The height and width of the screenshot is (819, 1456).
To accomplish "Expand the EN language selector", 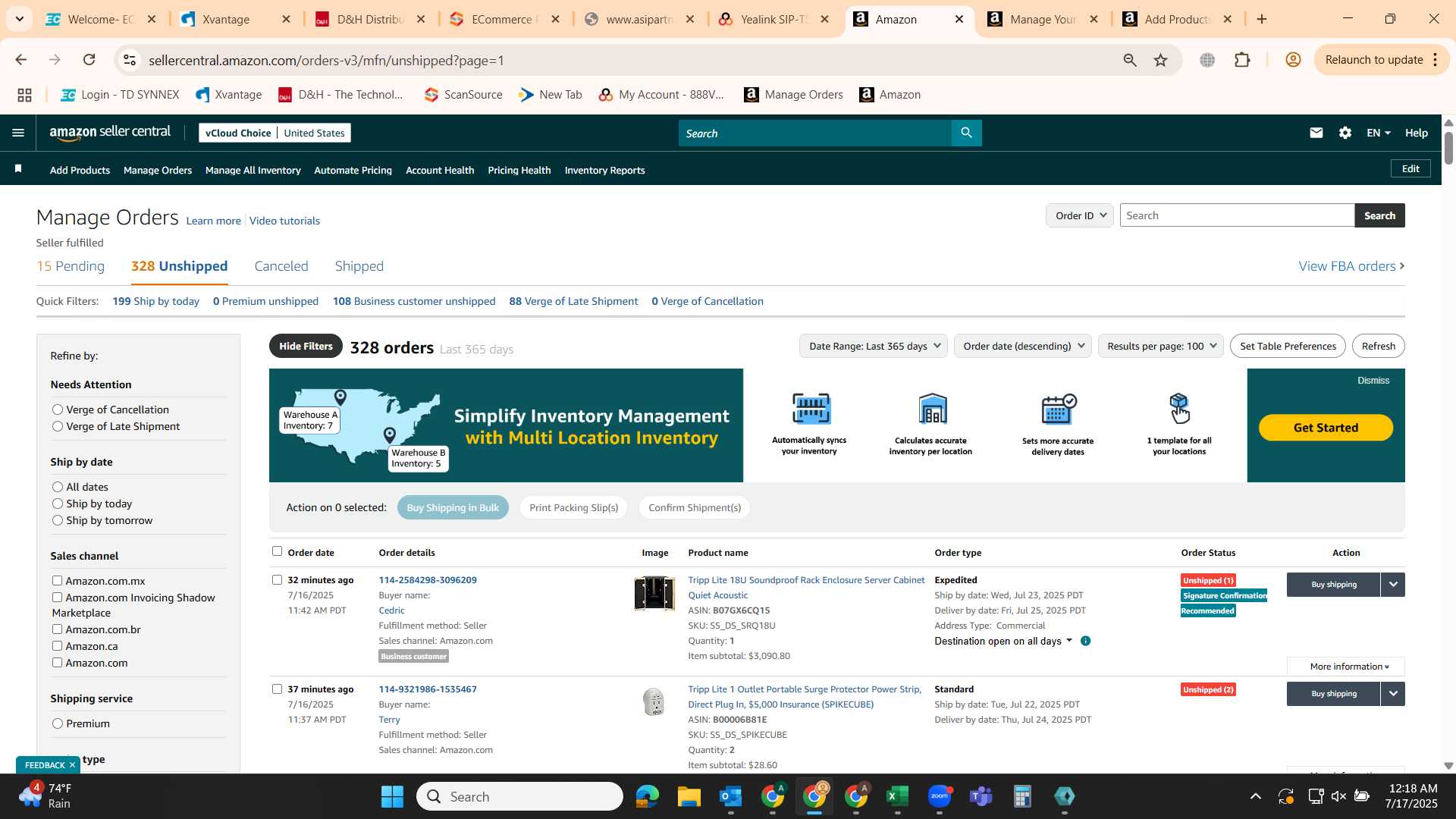I will click(x=1379, y=133).
